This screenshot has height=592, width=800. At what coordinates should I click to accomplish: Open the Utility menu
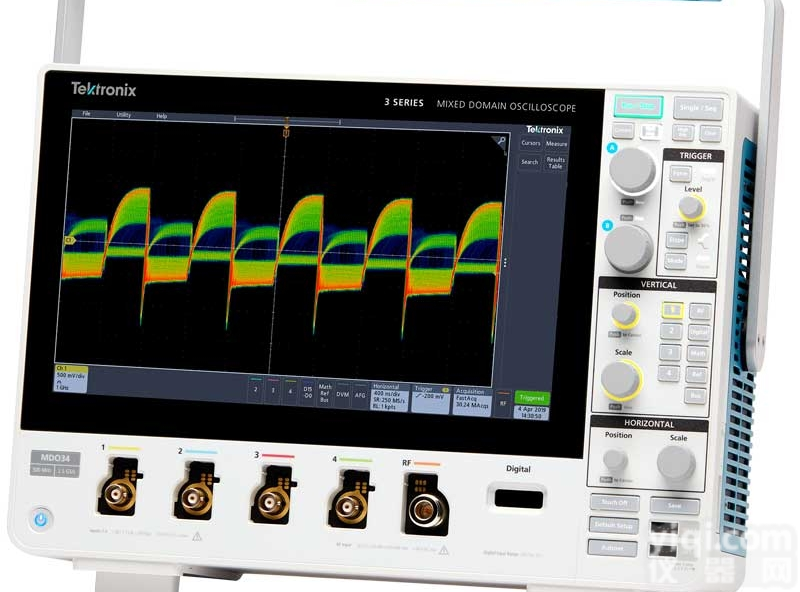click(x=123, y=115)
